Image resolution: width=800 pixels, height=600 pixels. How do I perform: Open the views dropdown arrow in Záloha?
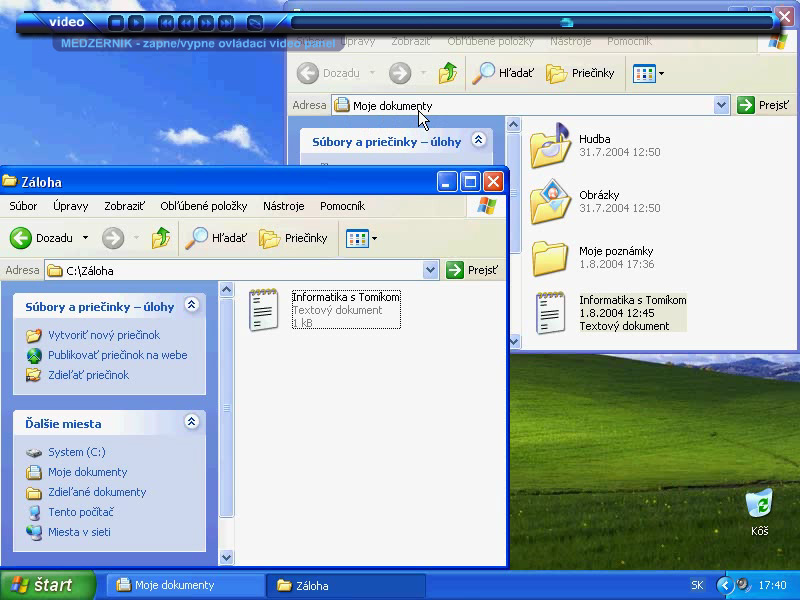[x=374, y=238]
